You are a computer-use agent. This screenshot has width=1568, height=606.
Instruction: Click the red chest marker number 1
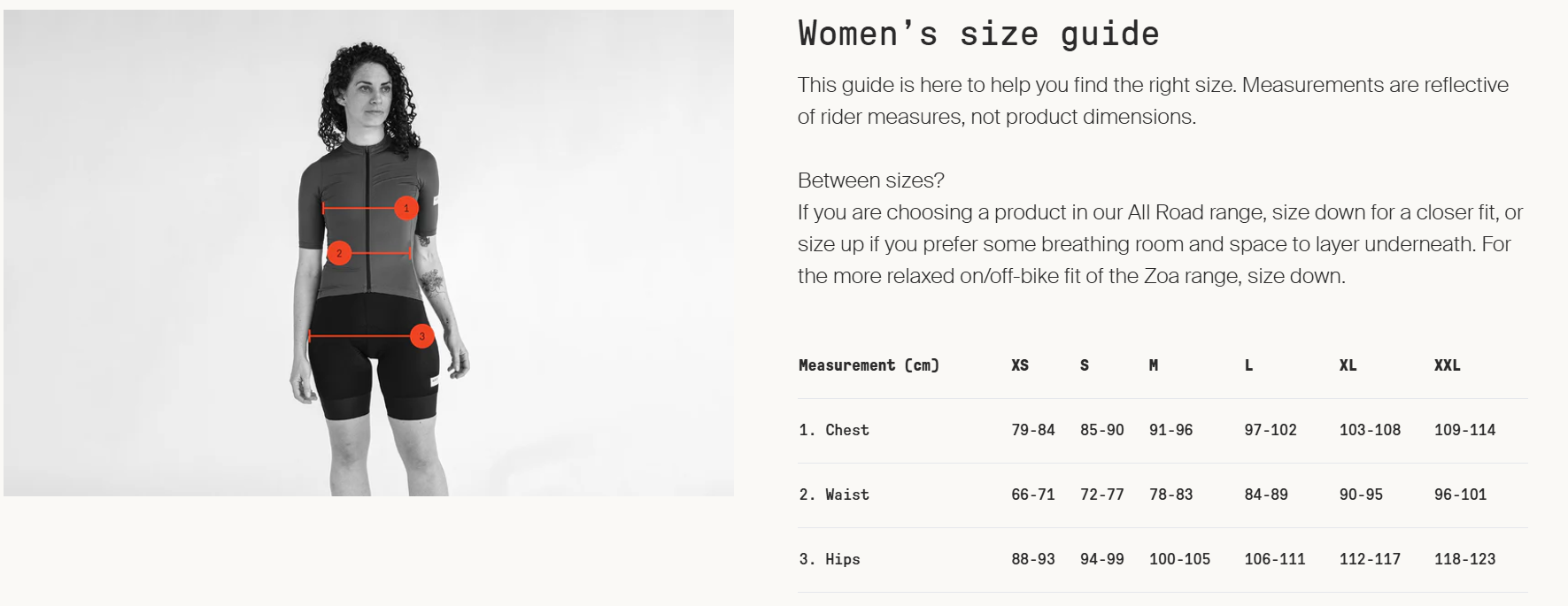406,208
